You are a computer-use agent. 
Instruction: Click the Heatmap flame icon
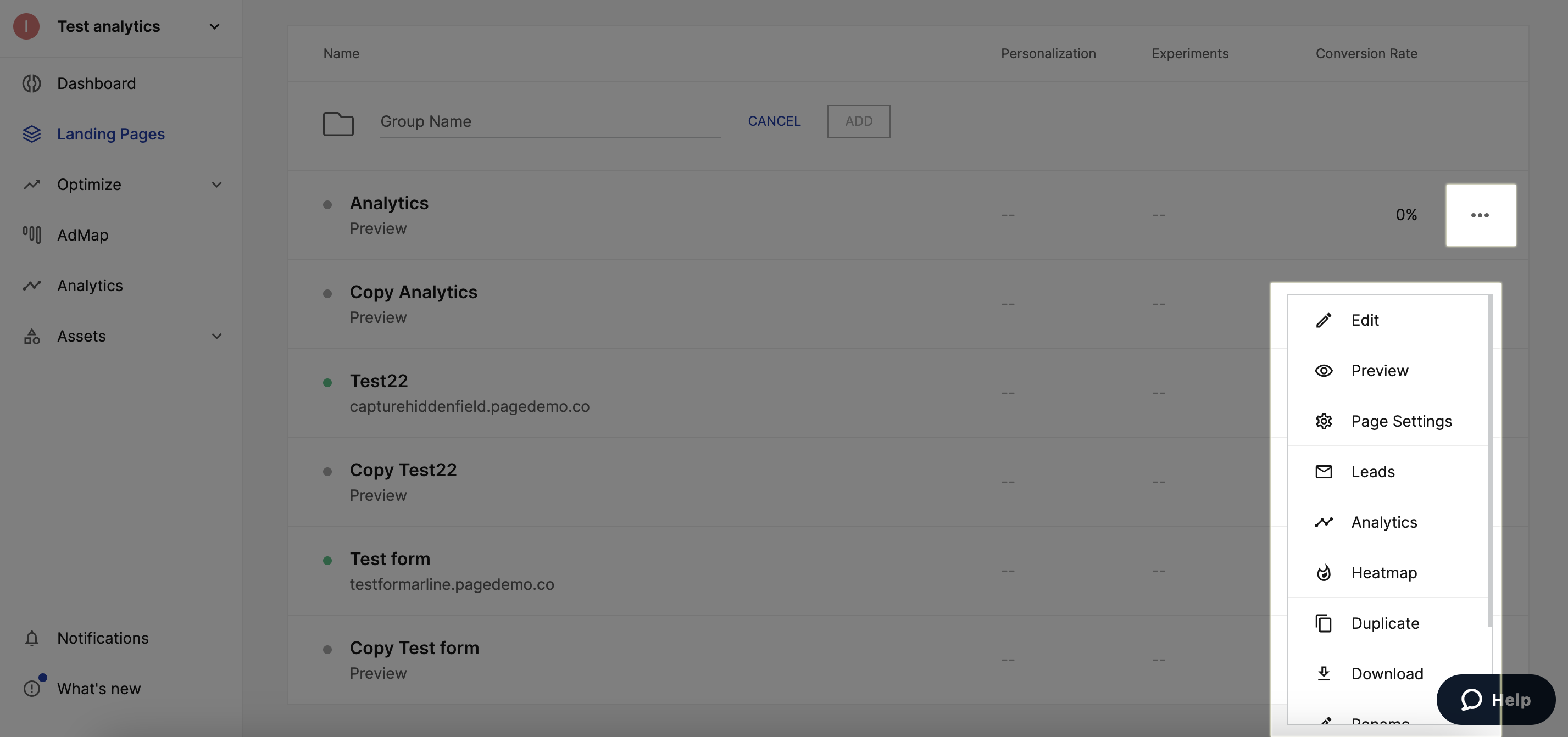(1324, 573)
